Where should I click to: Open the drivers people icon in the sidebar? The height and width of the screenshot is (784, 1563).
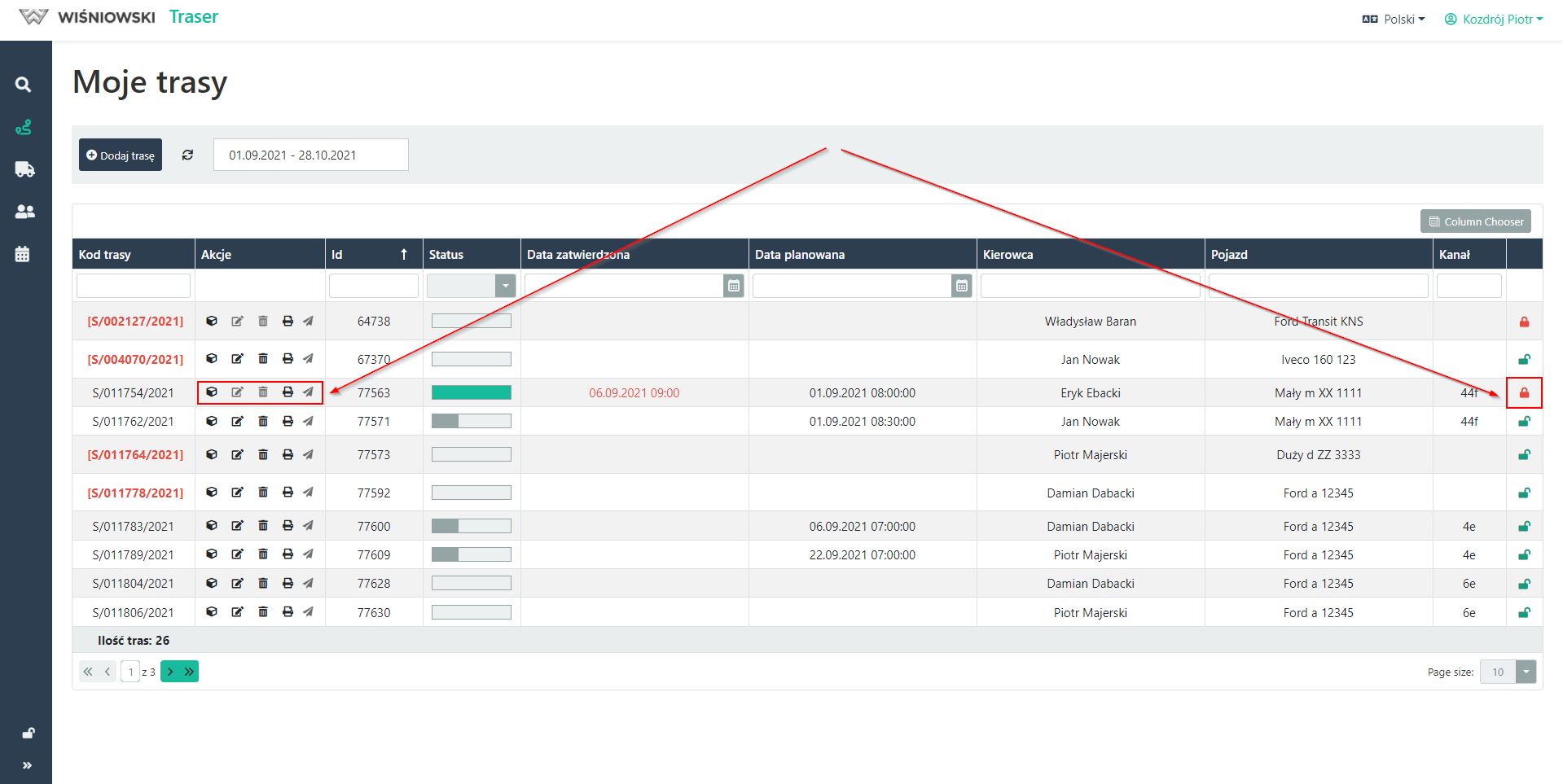click(24, 212)
